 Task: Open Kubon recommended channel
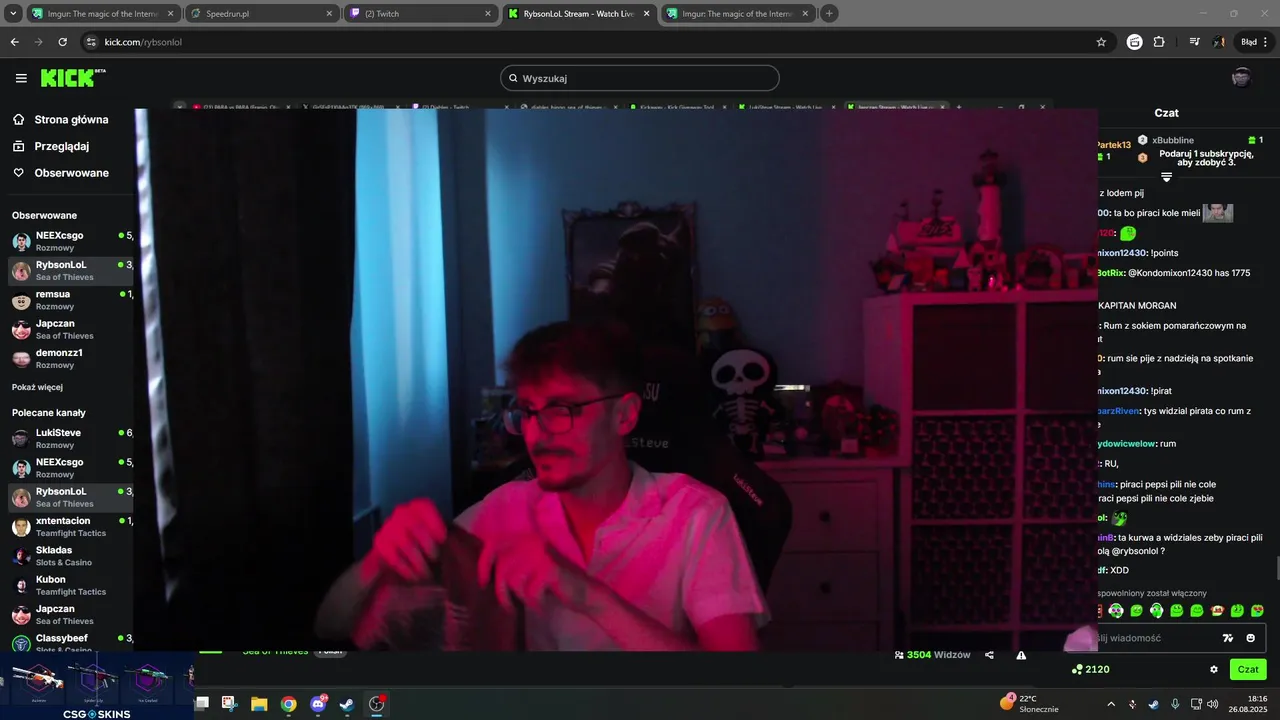click(70, 585)
